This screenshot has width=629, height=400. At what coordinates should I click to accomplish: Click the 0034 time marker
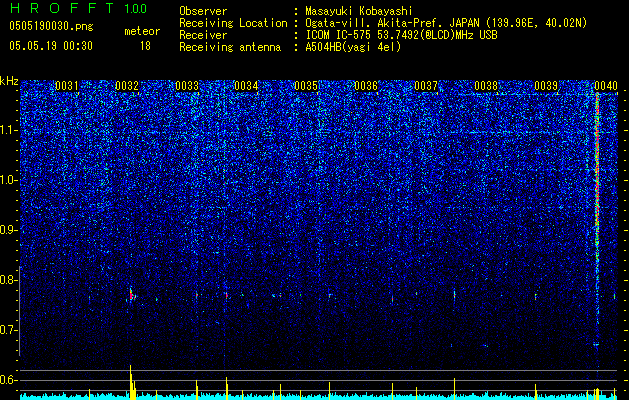point(246,86)
